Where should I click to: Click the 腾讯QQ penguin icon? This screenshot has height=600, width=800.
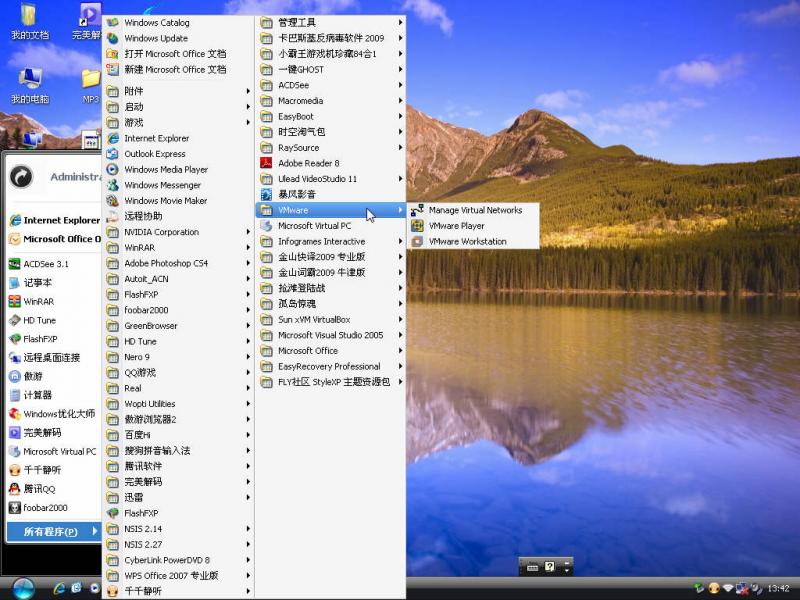point(15,489)
